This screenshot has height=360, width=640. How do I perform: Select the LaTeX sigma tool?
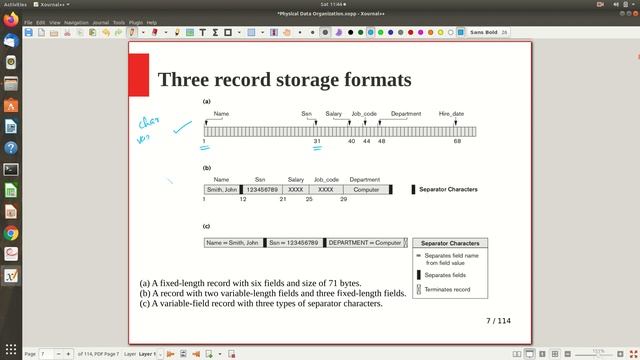click(215, 33)
